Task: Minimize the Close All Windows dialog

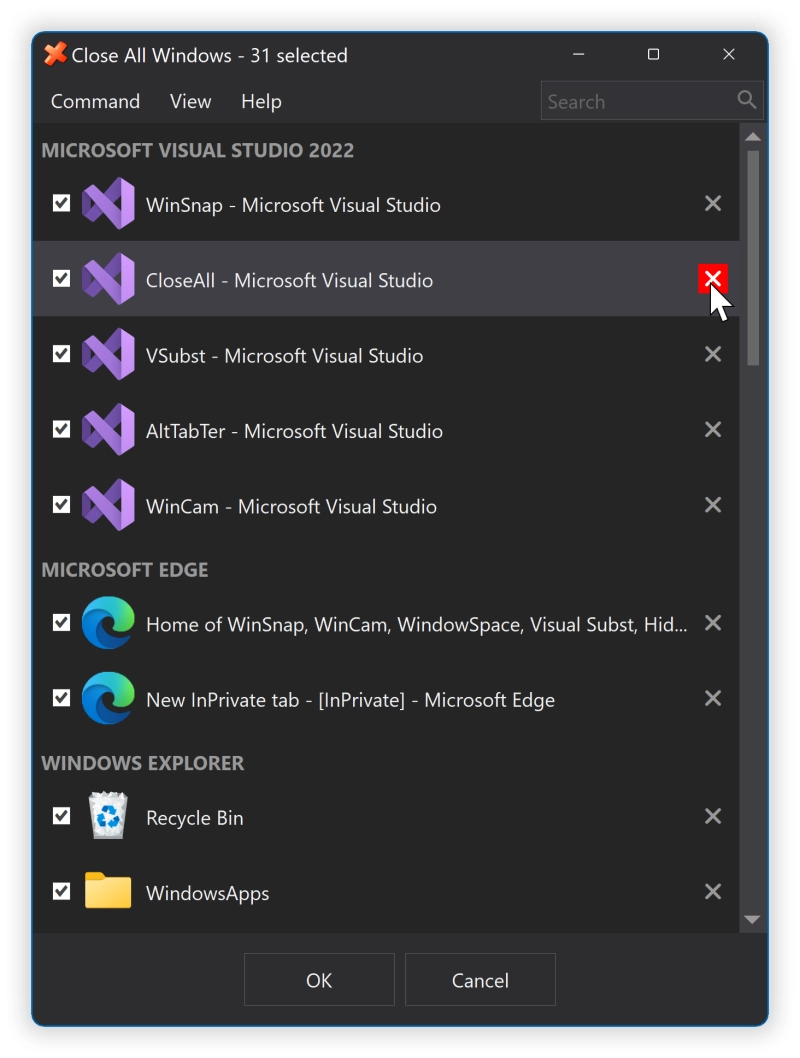Action: [x=579, y=54]
